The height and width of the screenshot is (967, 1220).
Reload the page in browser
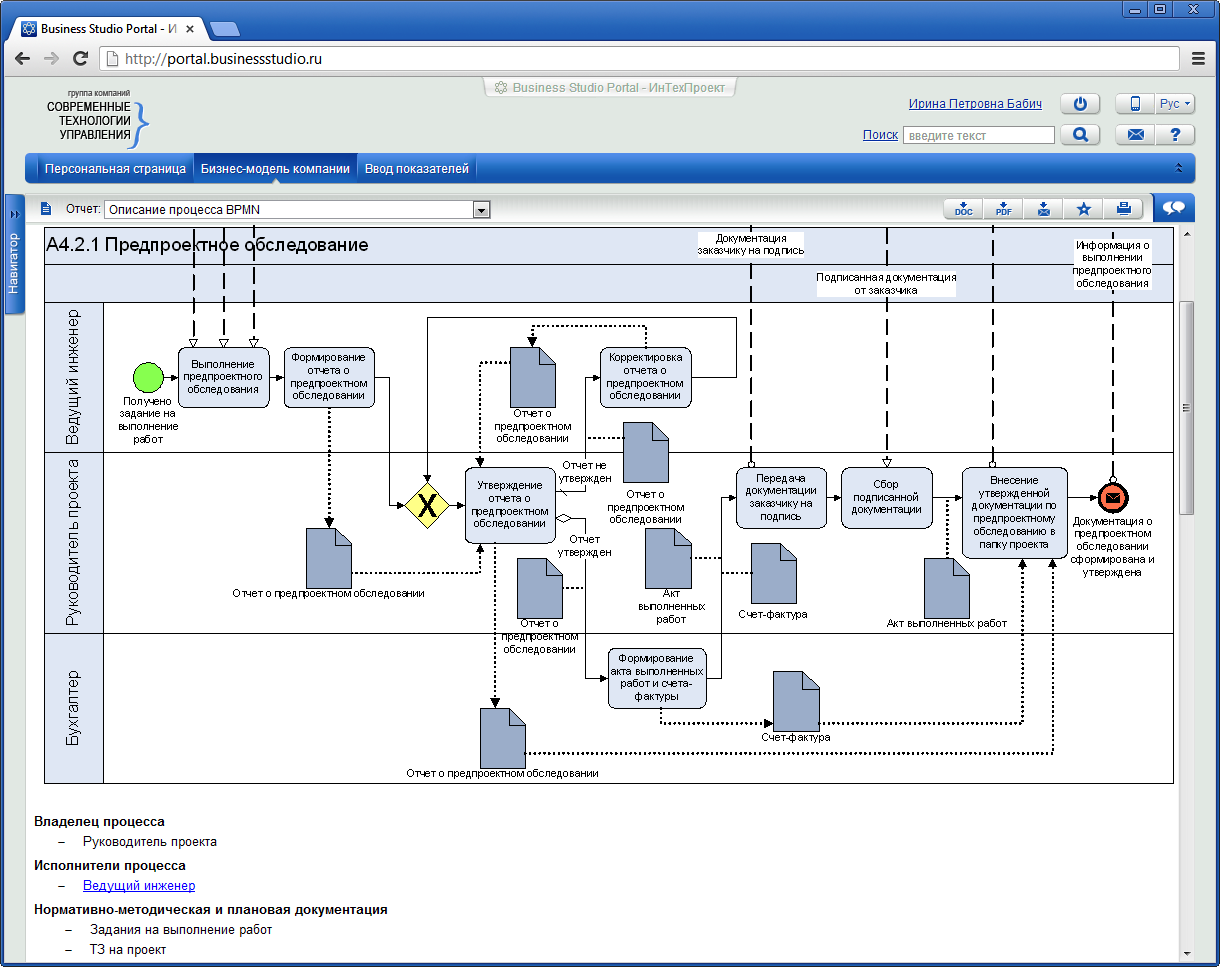click(x=81, y=59)
